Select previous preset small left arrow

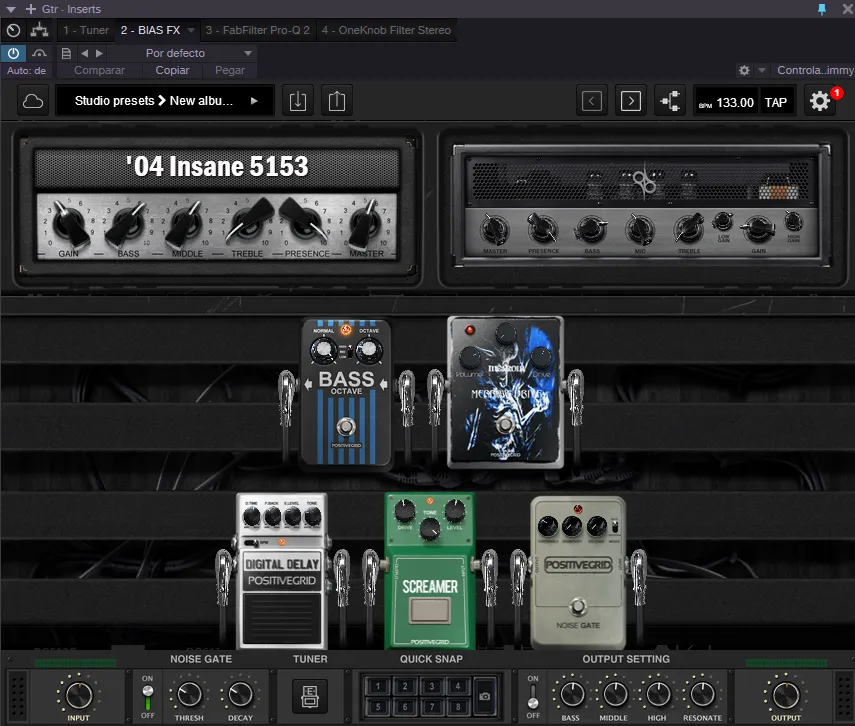tap(85, 53)
